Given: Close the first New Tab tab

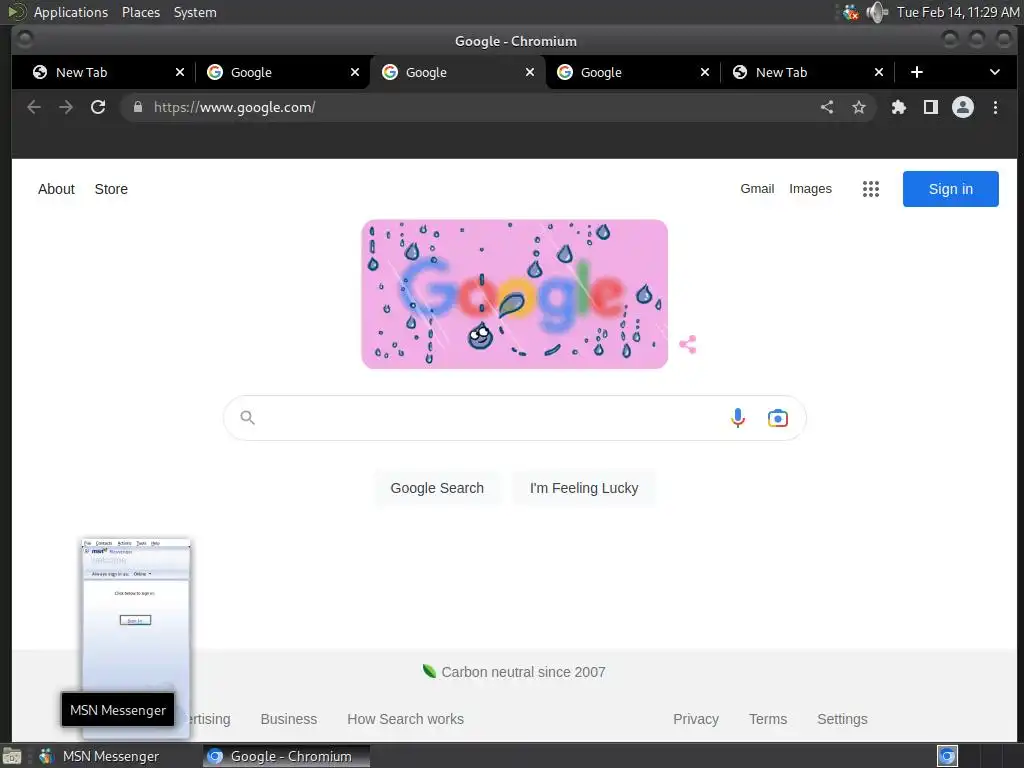Looking at the screenshot, I should pyautogui.click(x=180, y=72).
